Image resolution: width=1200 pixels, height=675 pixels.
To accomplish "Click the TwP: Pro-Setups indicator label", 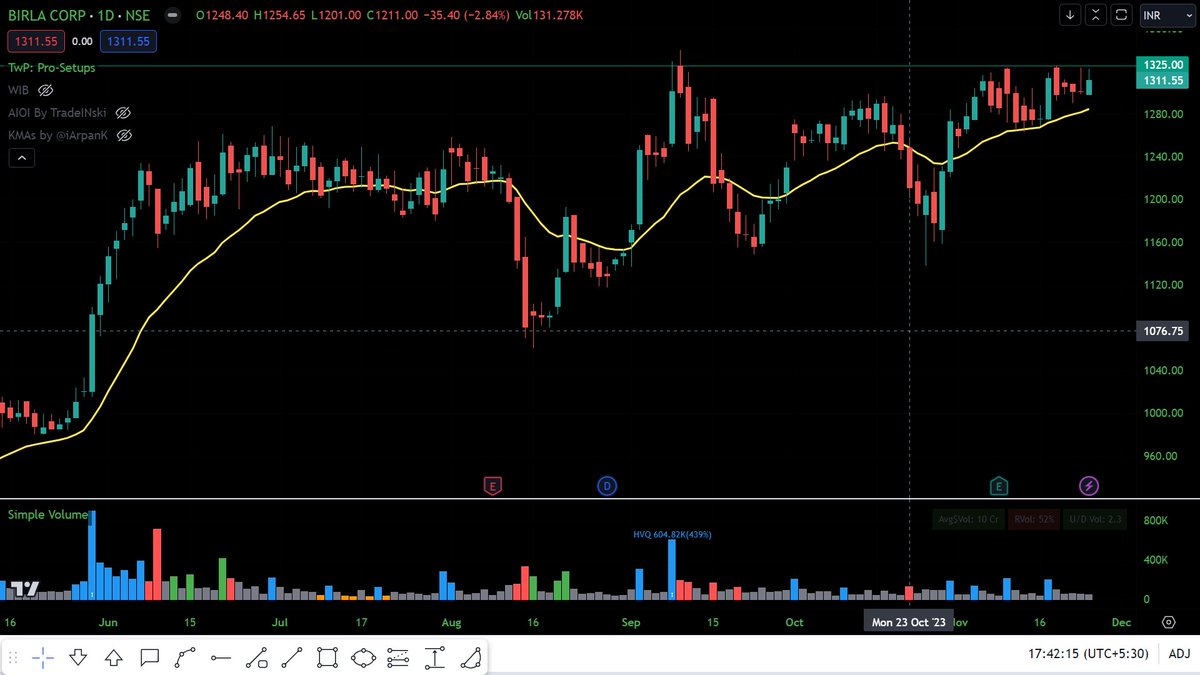I will [x=52, y=68].
